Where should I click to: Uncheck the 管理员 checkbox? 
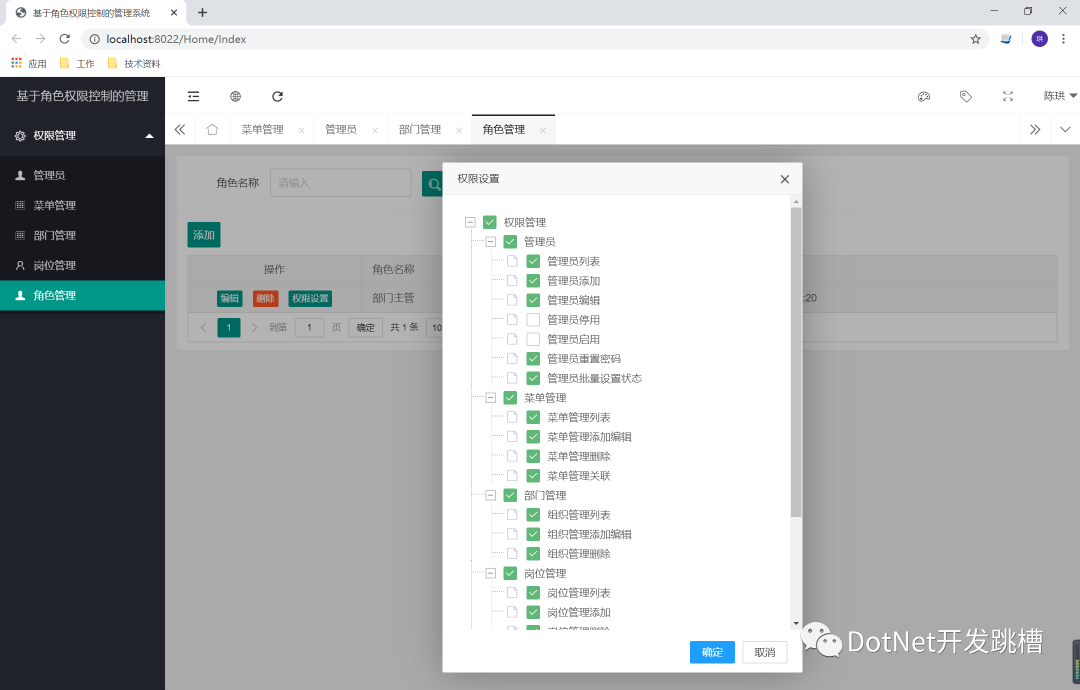510,242
